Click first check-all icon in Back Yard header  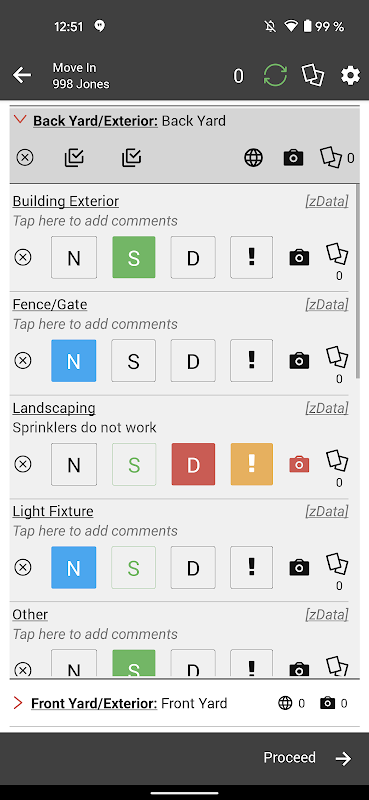[74, 158]
